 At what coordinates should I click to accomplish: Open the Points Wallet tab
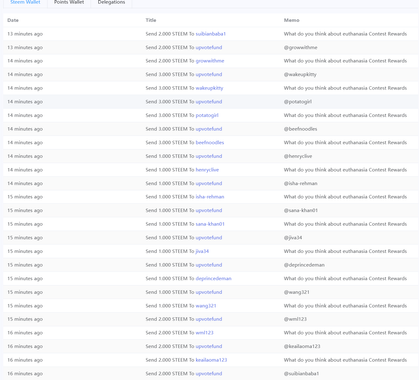point(69,3)
